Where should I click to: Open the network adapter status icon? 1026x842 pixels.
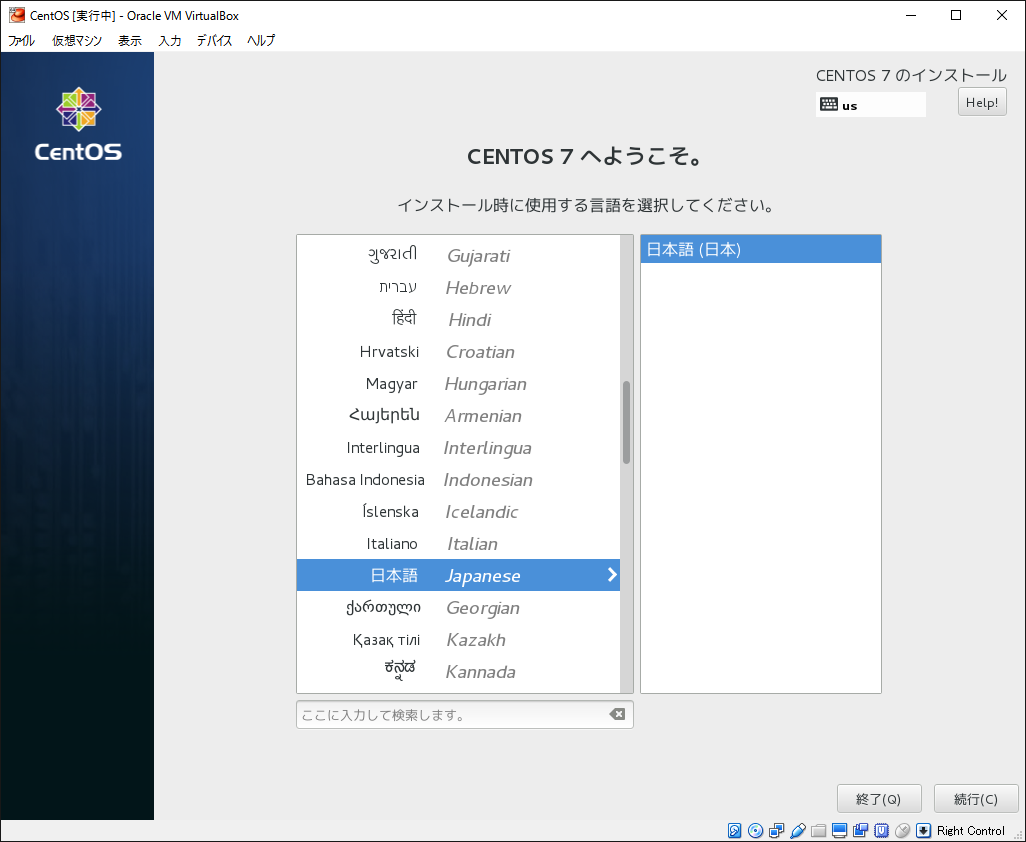[x=777, y=830]
